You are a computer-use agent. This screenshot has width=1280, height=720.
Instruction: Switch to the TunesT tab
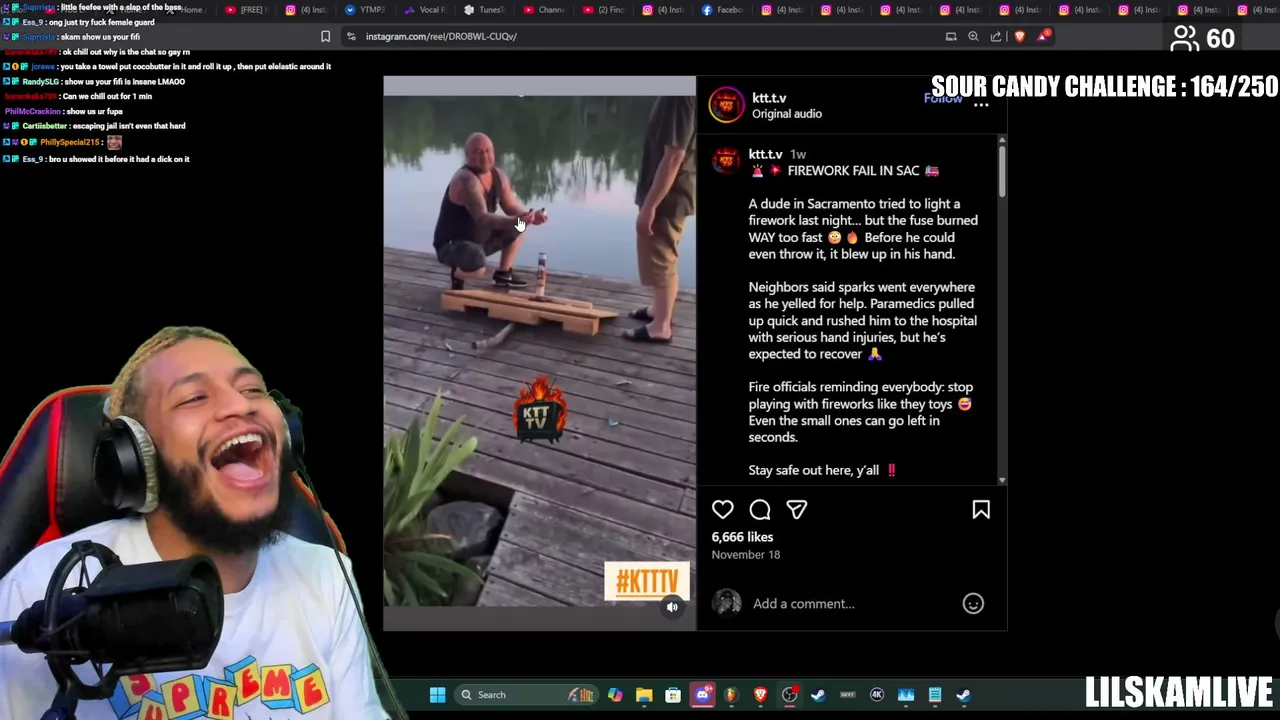click(485, 10)
